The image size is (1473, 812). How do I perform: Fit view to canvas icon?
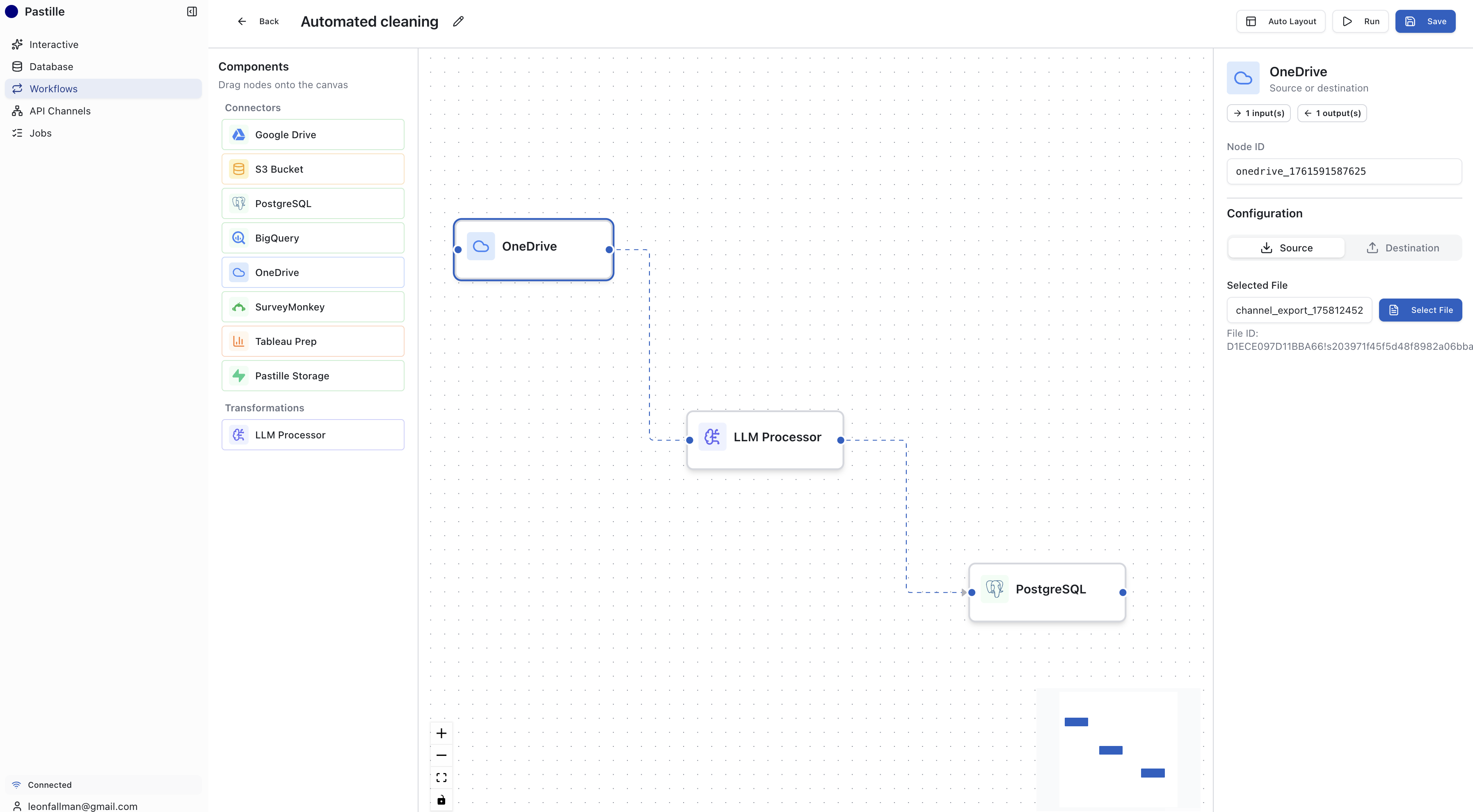pos(441,778)
